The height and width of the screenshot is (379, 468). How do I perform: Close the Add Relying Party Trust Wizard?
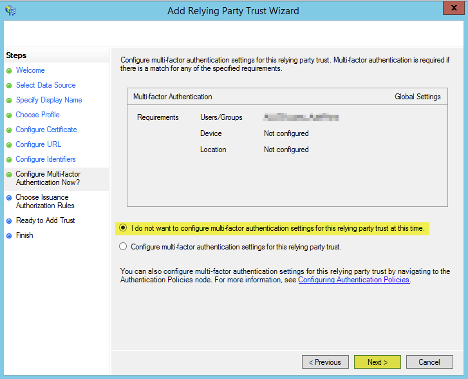click(454, 8)
